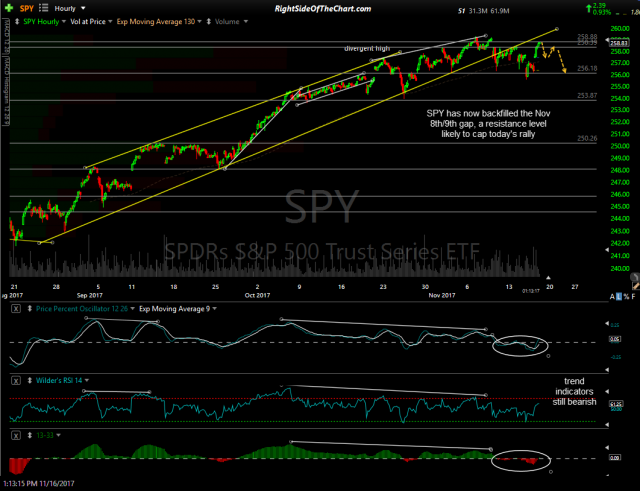Click the 258.83 current price label
The width and height of the screenshot is (640, 491).
coord(619,43)
